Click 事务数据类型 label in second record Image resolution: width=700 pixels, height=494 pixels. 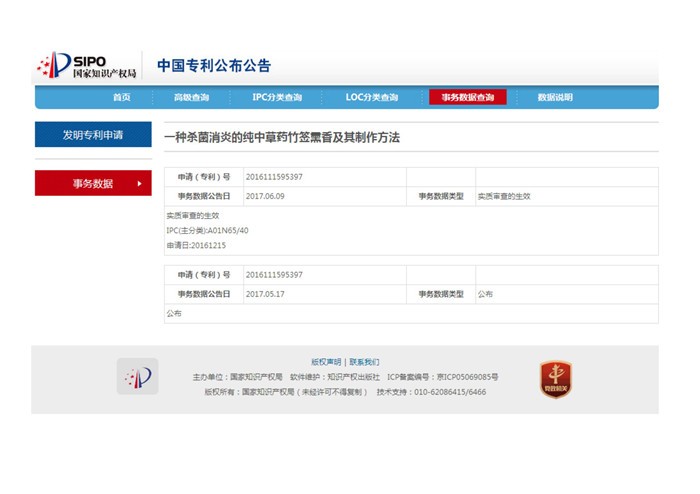(441, 294)
